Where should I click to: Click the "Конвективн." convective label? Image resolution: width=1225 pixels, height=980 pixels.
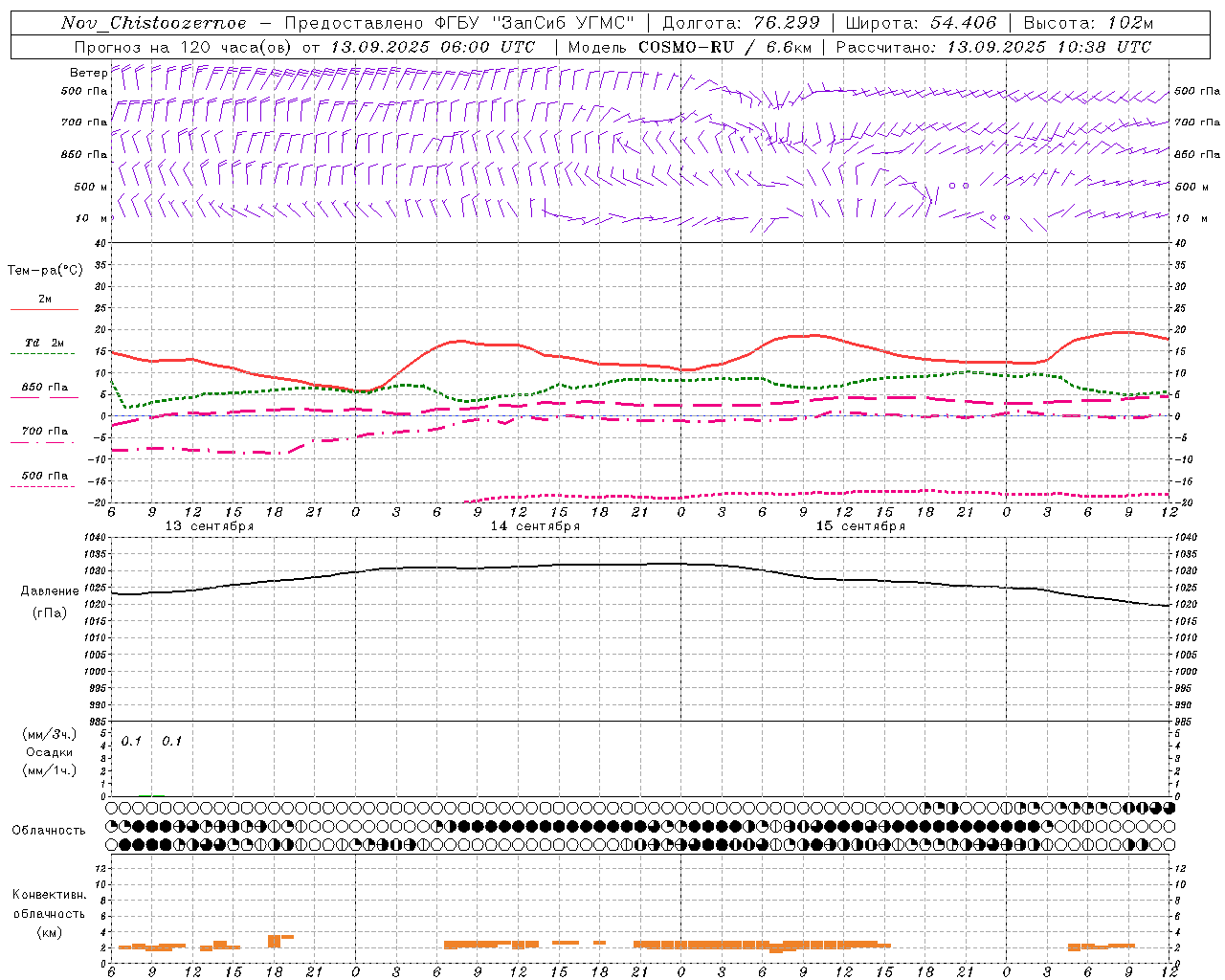pos(49,895)
